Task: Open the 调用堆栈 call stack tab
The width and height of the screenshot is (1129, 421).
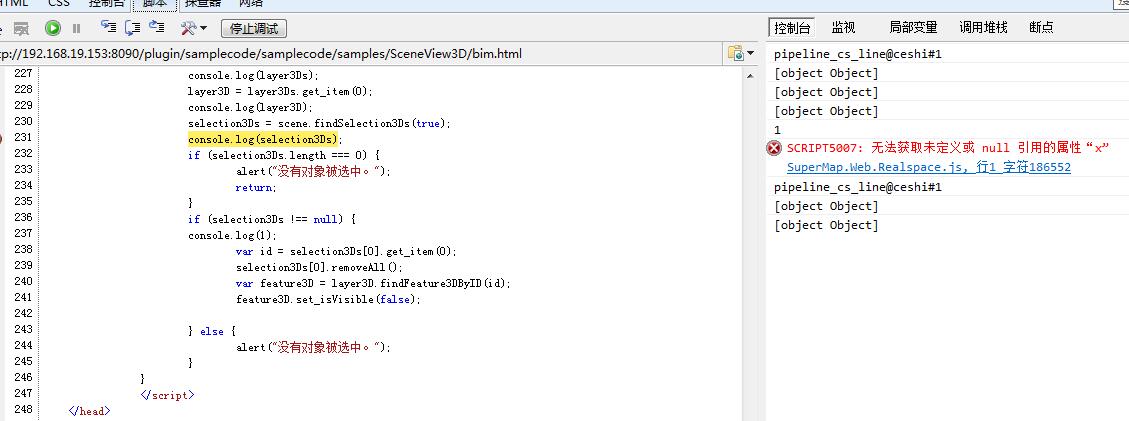Action: (983, 28)
